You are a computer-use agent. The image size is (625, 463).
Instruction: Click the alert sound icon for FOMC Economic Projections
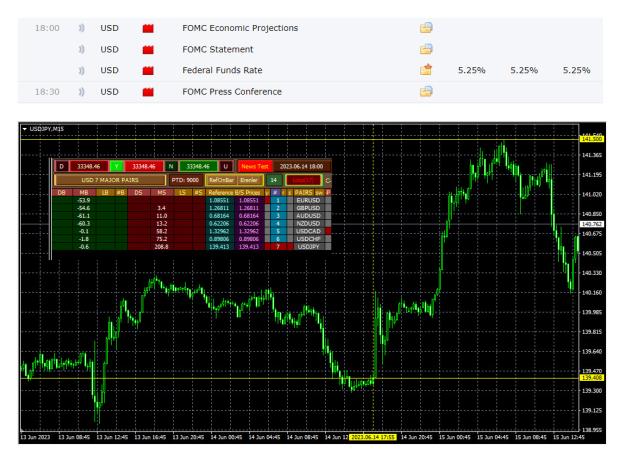coord(81,28)
